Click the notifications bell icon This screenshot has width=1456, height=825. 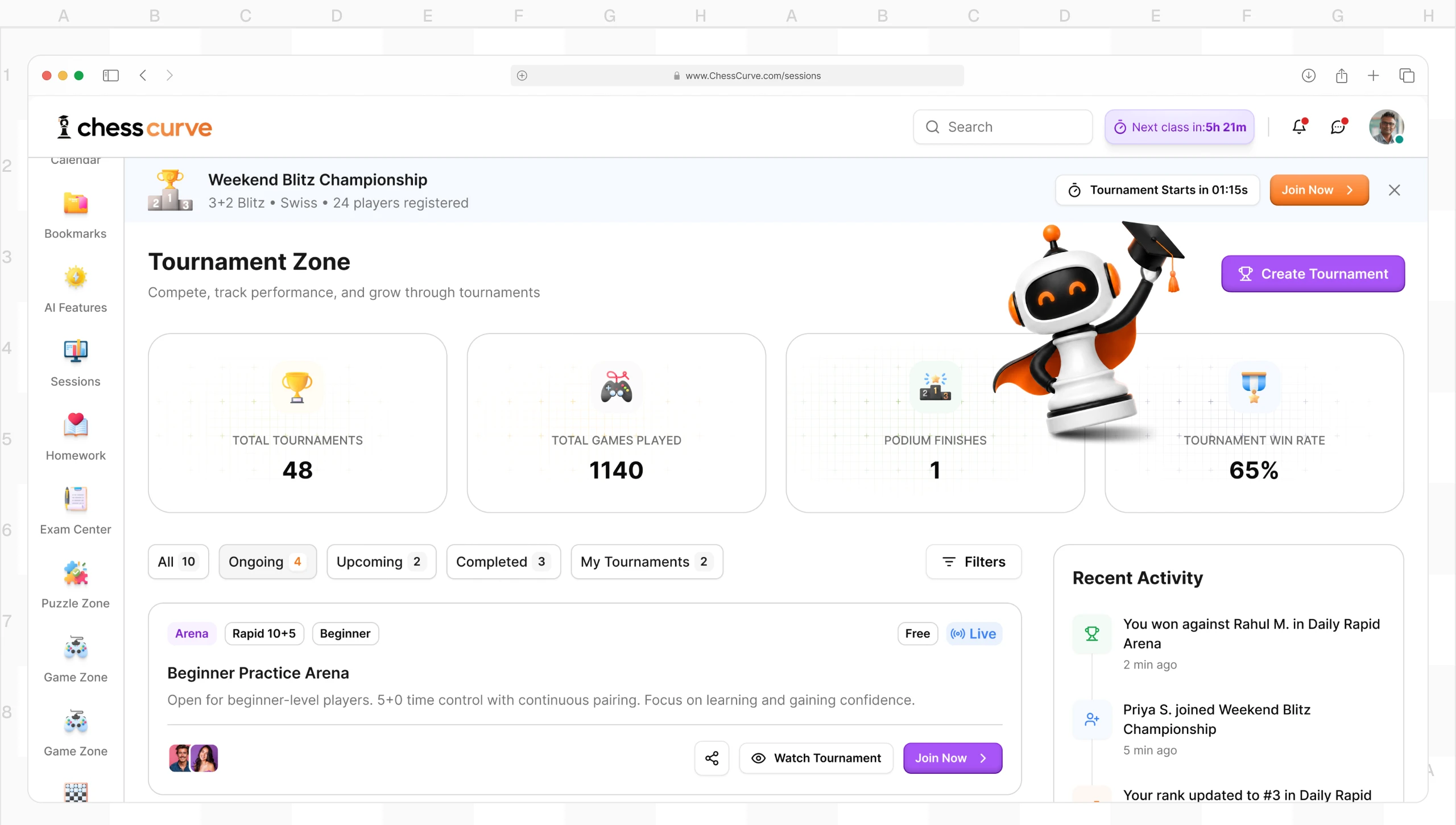pyautogui.click(x=1299, y=126)
